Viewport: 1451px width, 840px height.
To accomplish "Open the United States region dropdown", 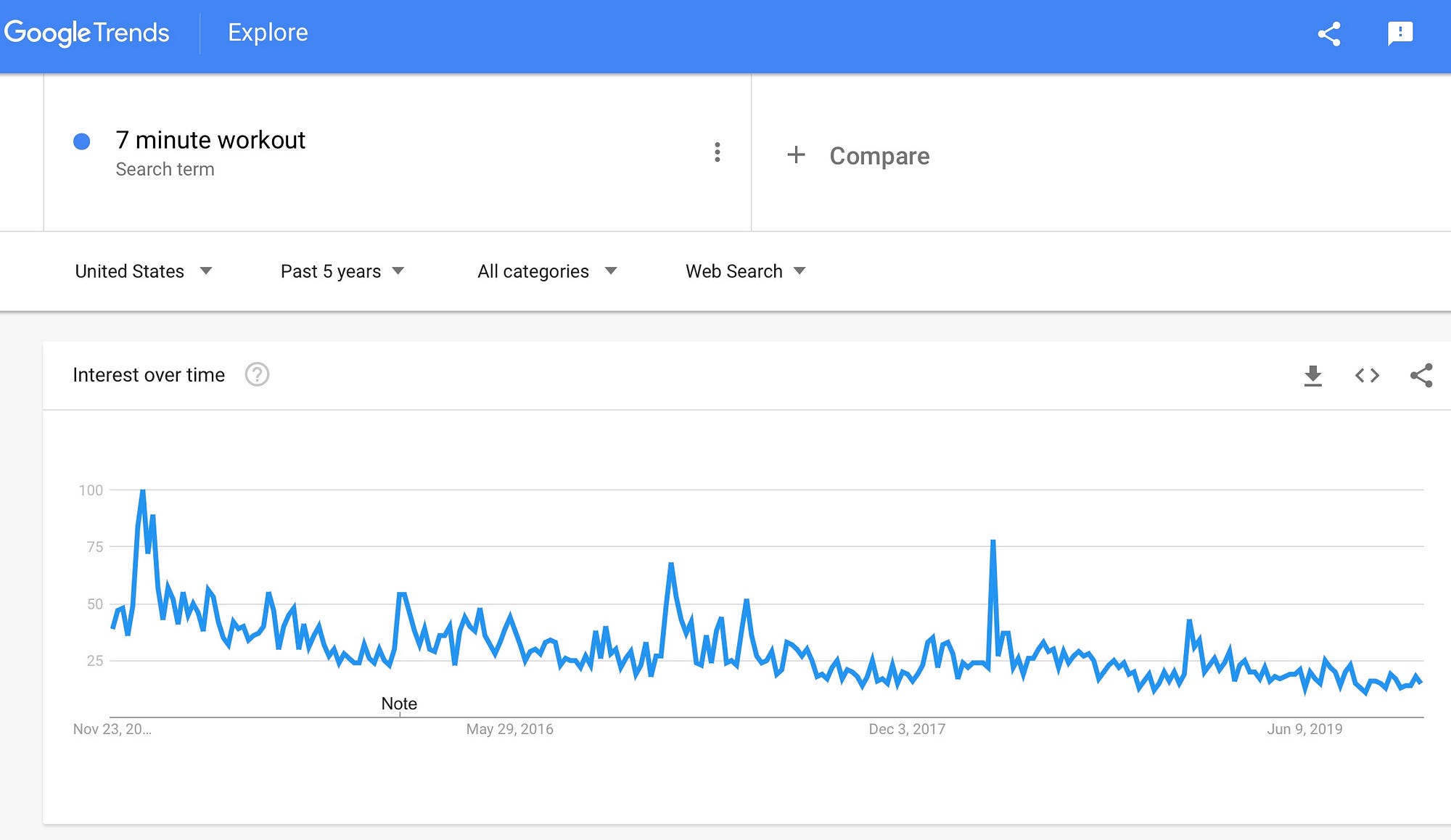I will pyautogui.click(x=144, y=271).
